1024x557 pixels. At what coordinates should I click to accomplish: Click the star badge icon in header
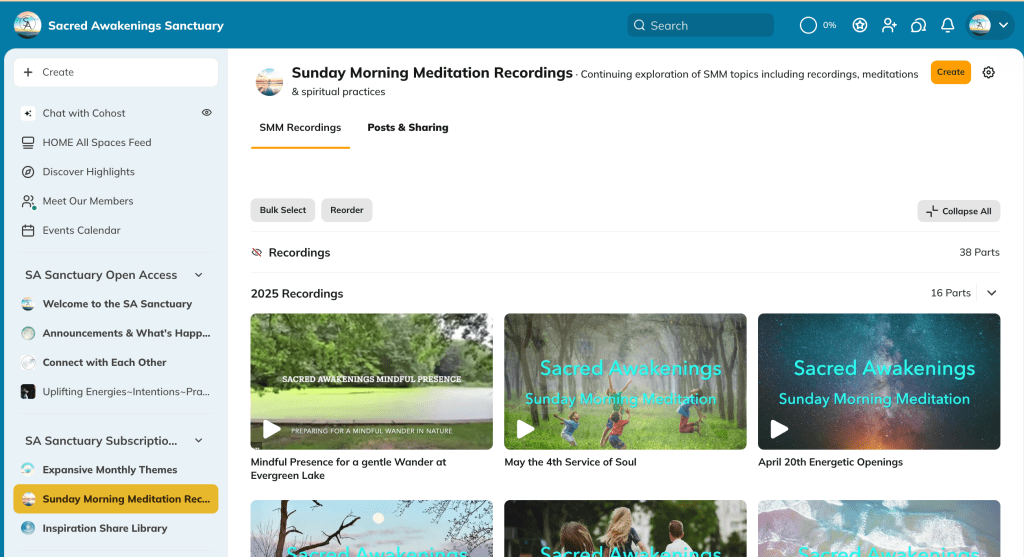click(860, 25)
